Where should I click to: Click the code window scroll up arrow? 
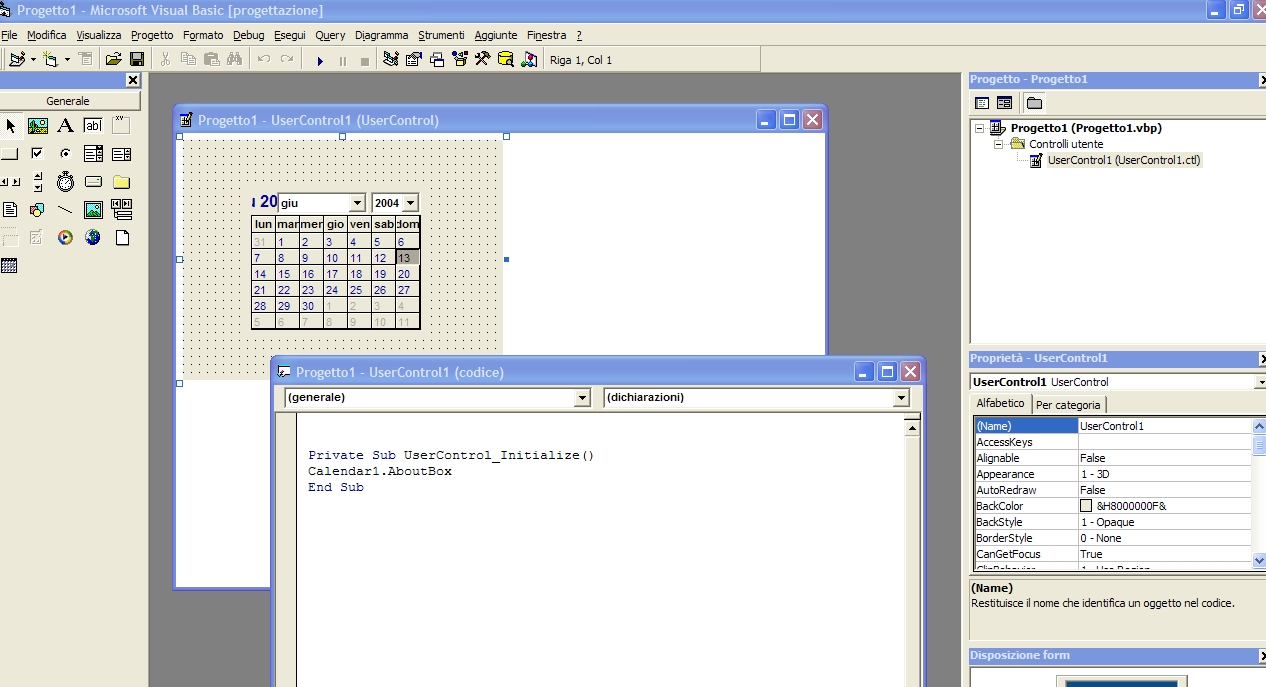pos(912,427)
